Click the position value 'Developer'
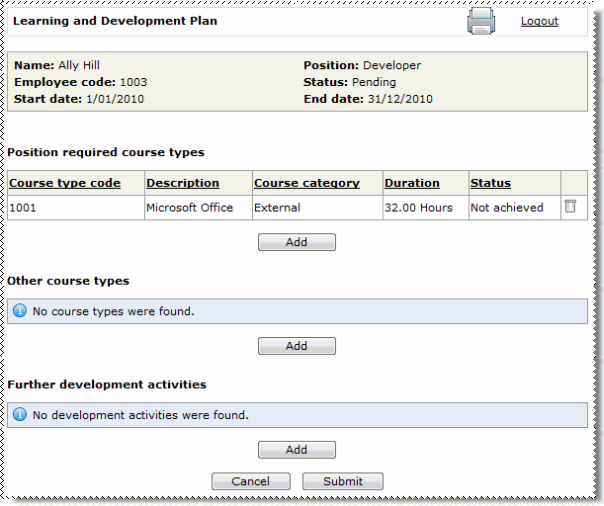The image size is (604, 506). pyautogui.click(x=392, y=65)
